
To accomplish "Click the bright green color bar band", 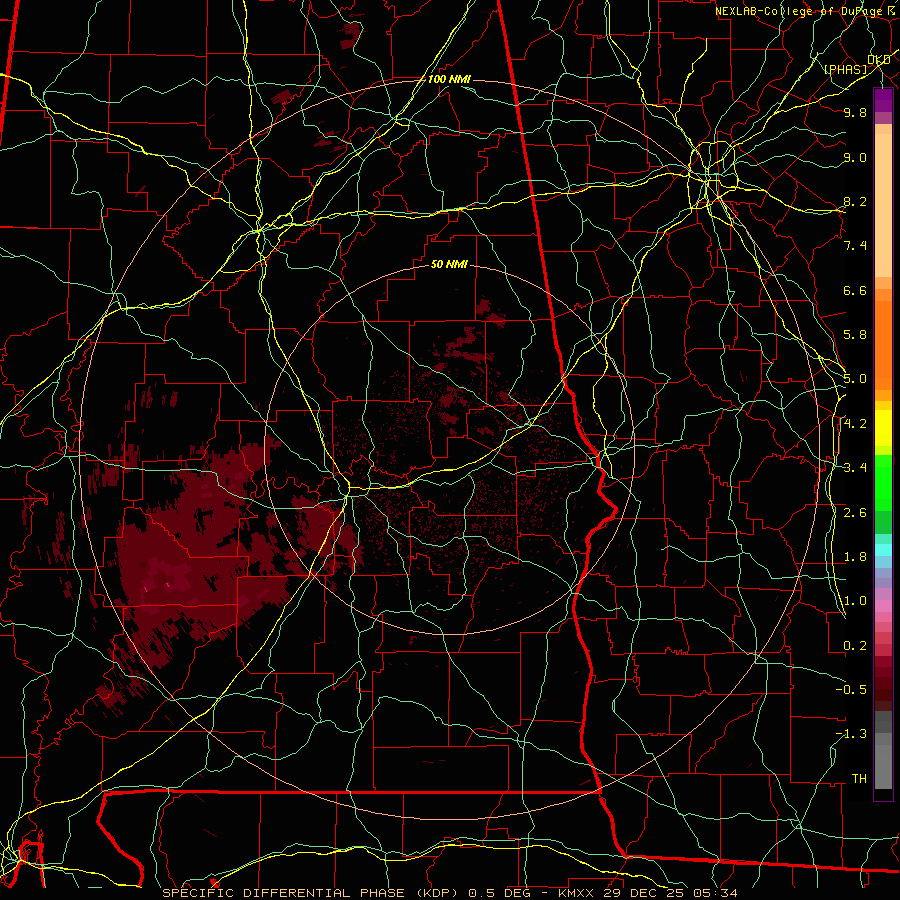I will click(x=883, y=482).
